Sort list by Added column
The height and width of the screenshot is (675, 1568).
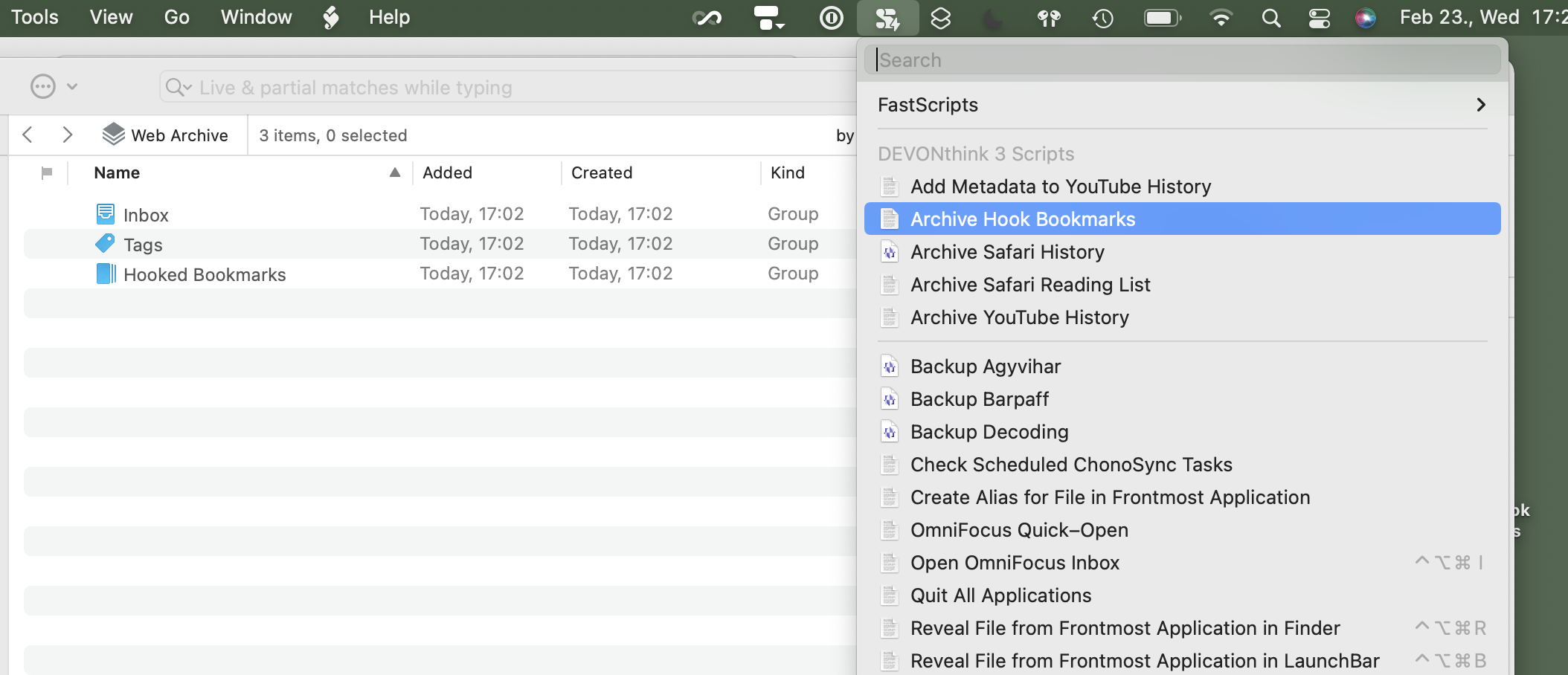(x=448, y=173)
